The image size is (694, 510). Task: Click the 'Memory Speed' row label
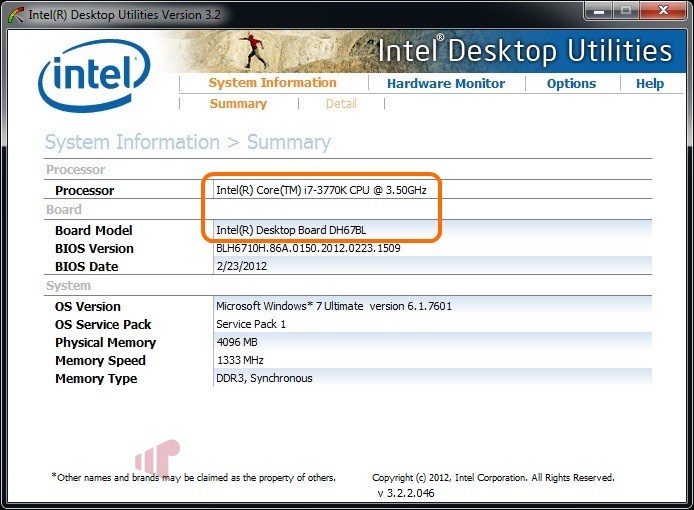click(x=100, y=361)
